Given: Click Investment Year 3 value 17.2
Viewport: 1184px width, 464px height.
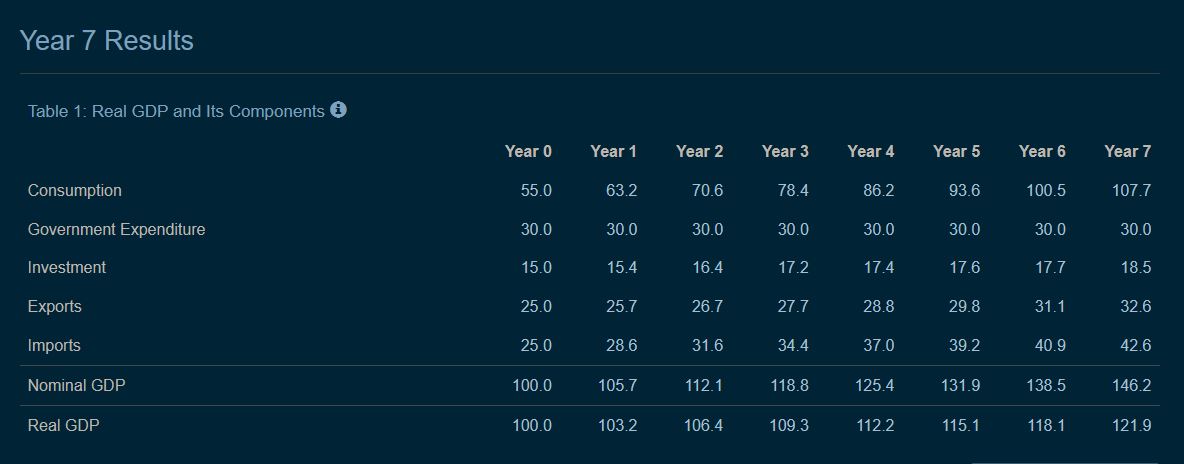Looking at the screenshot, I should 793,268.
